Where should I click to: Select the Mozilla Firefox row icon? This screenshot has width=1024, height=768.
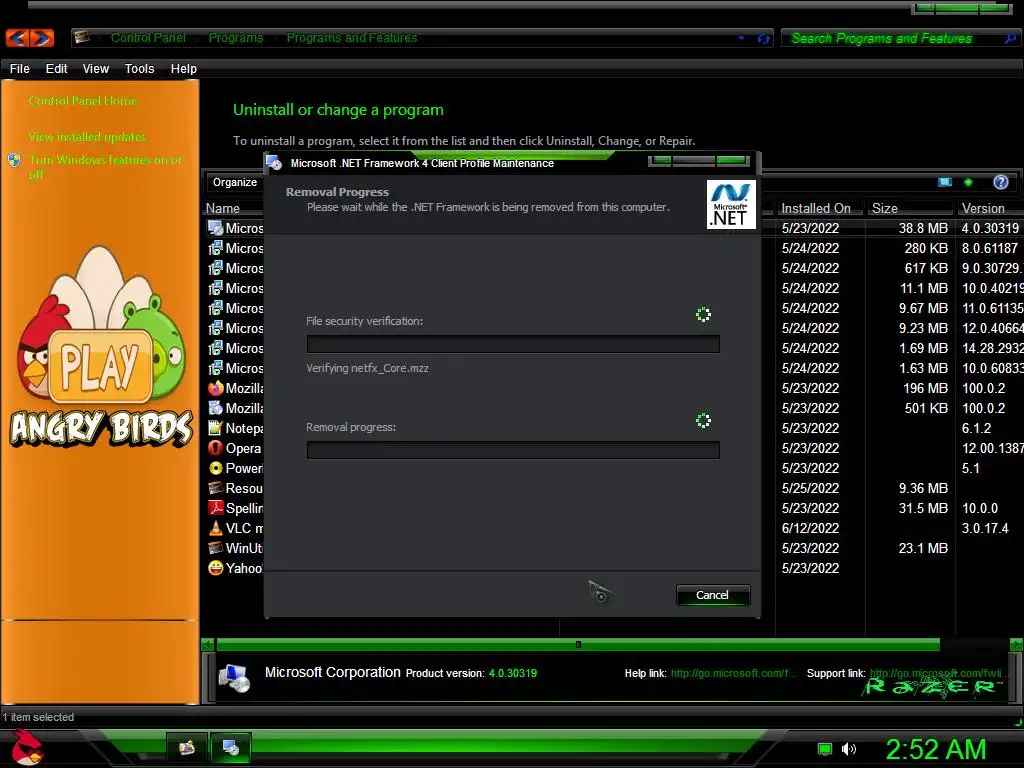pyautogui.click(x=216, y=388)
